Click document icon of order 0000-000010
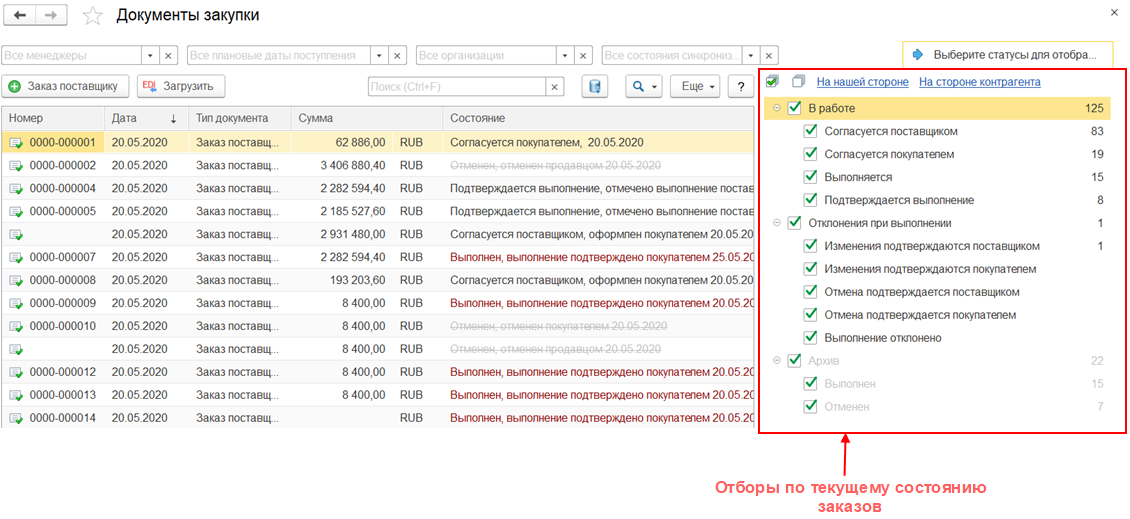1130x519 pixels. 15,327
